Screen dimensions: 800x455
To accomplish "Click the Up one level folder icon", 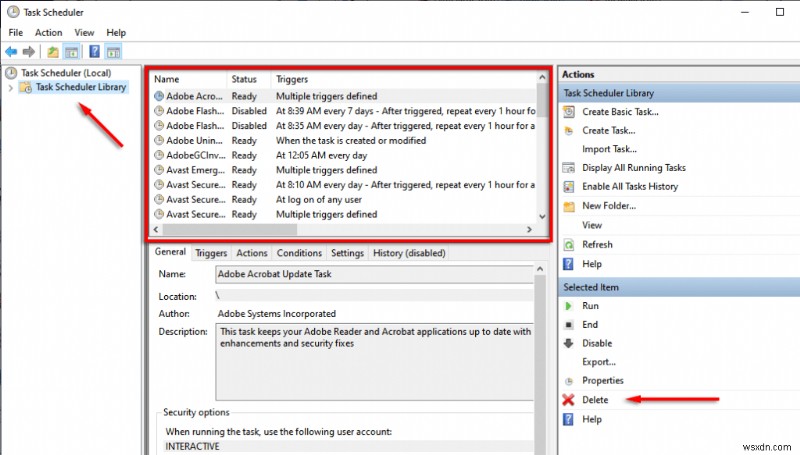I will point(53,52).
